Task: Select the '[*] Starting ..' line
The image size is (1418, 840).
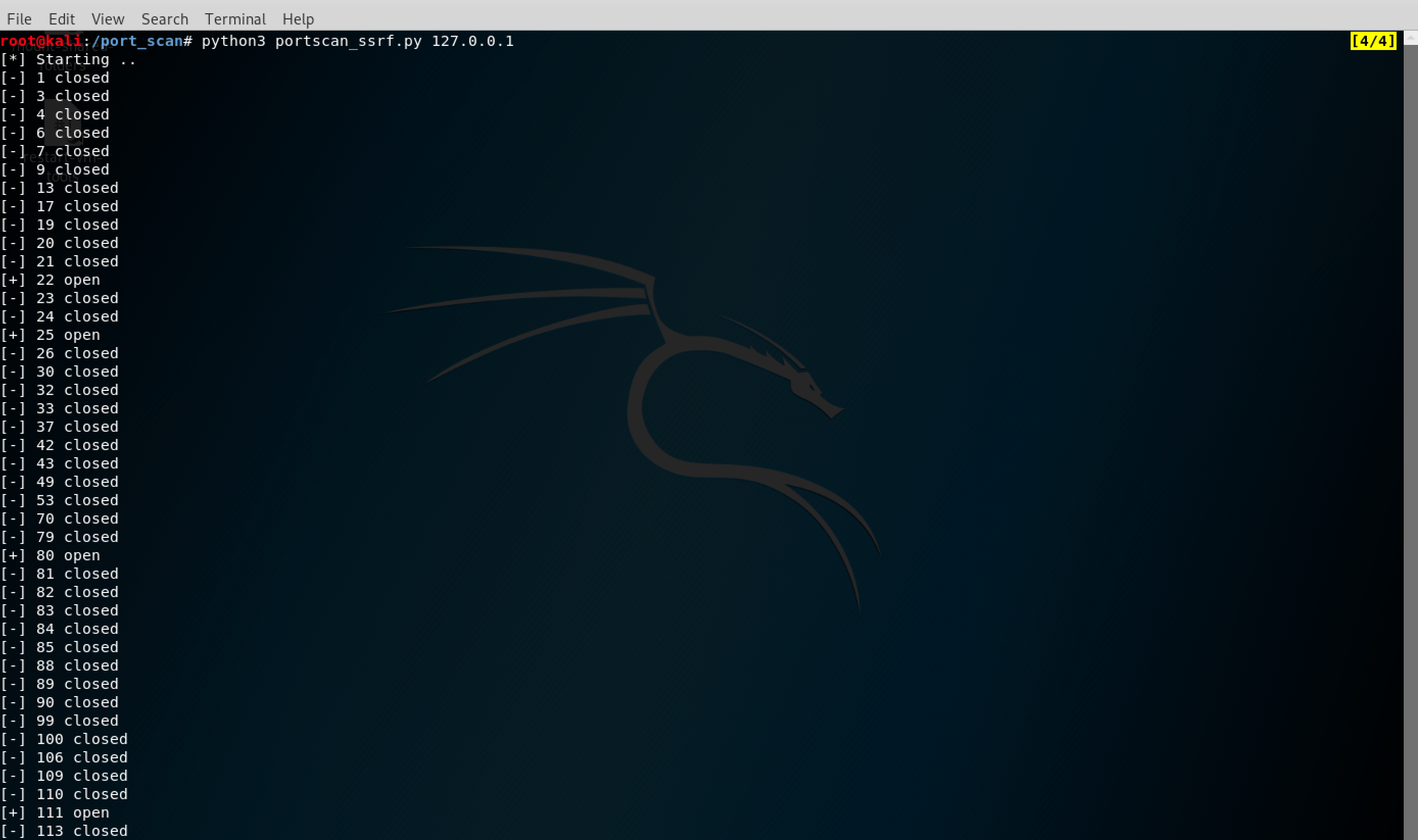Action: (68, 59)
